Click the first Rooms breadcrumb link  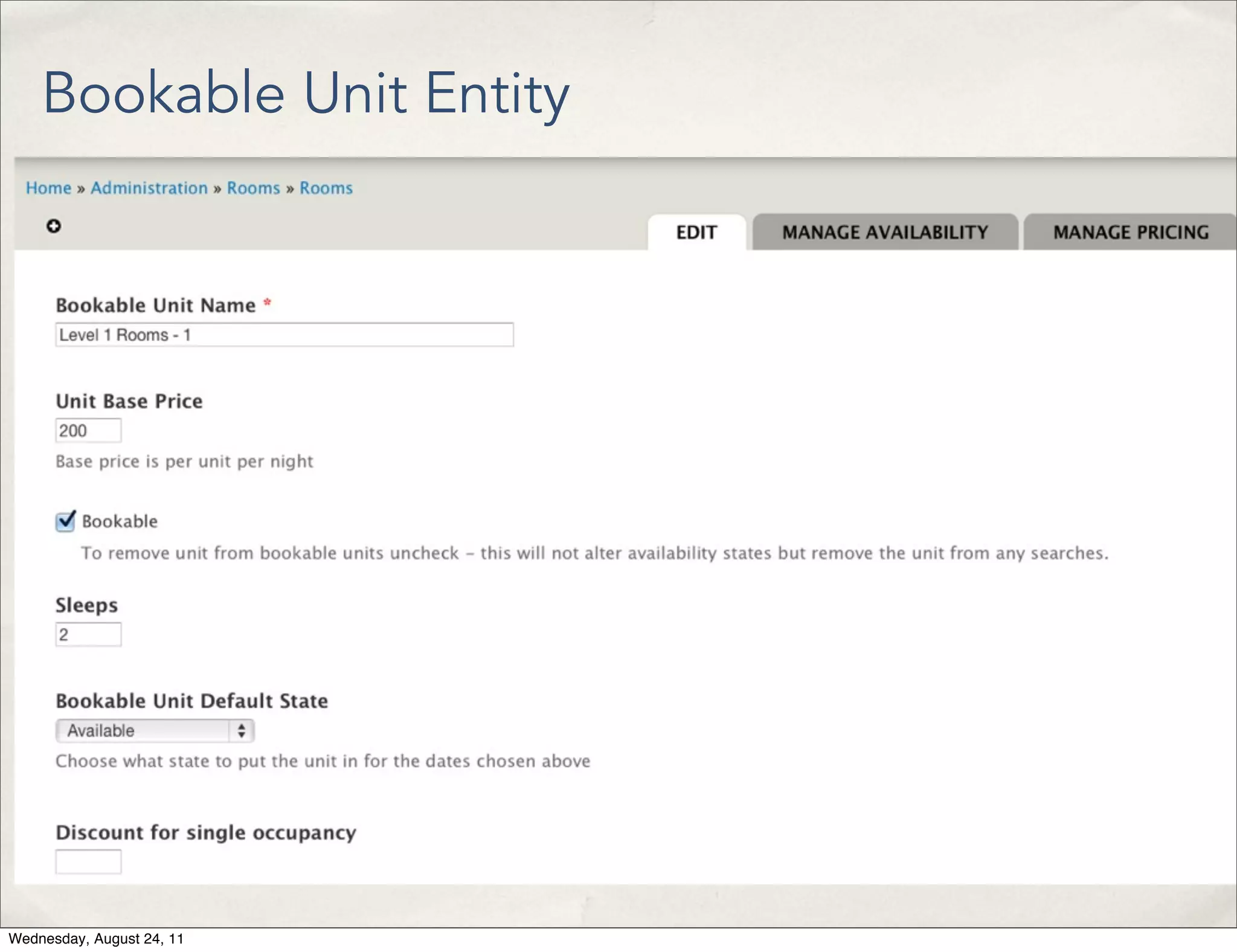coord(254,188)
